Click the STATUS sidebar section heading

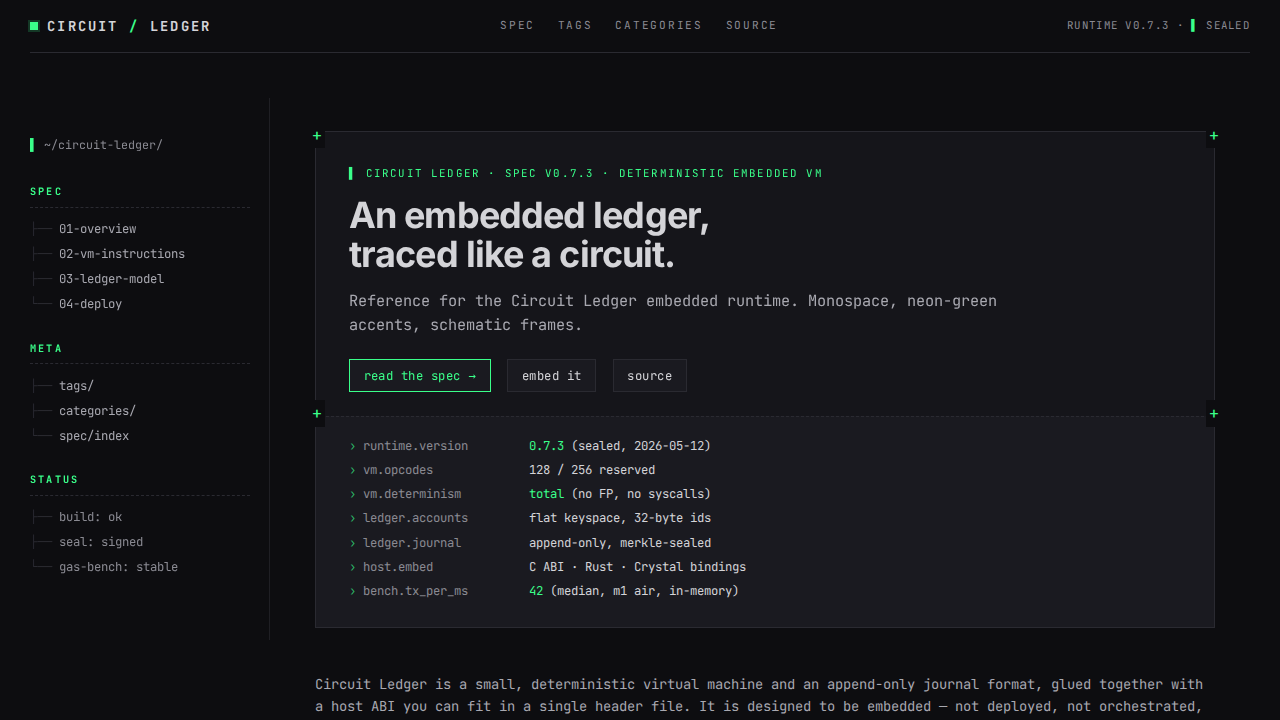54,480
